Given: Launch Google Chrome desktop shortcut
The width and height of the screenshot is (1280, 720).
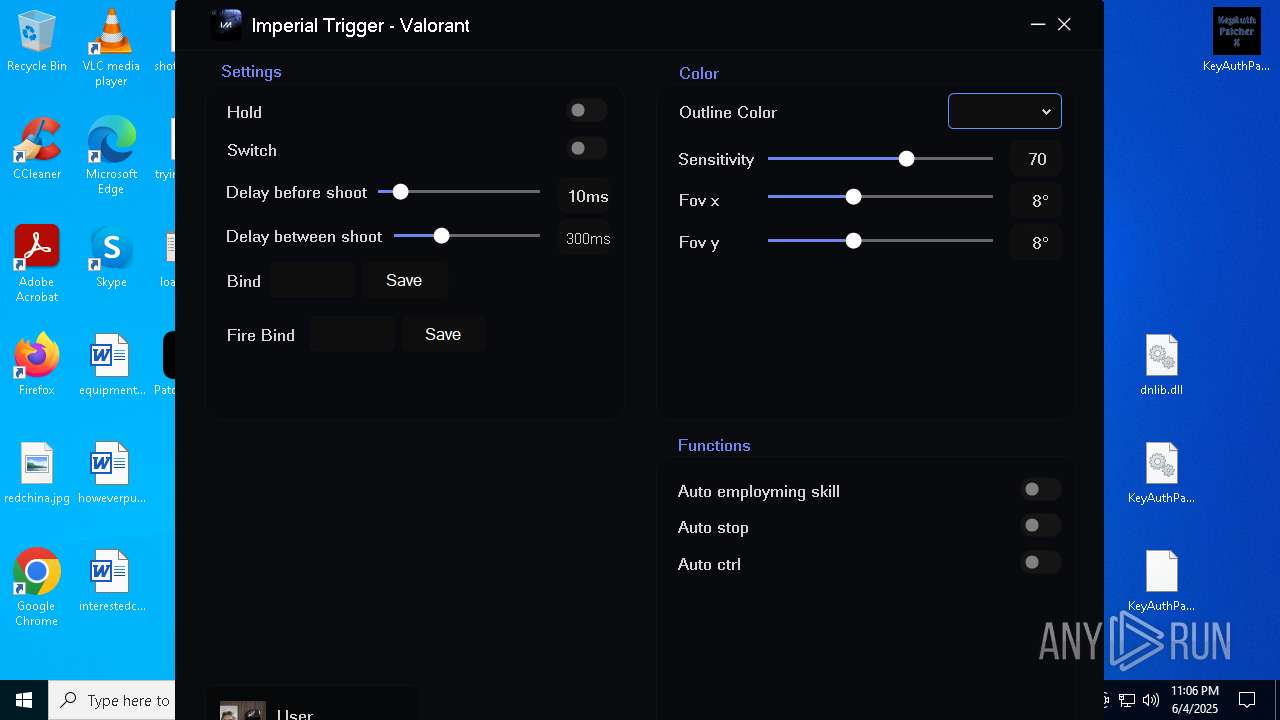Looking at the screenshot, I should 37,588.
